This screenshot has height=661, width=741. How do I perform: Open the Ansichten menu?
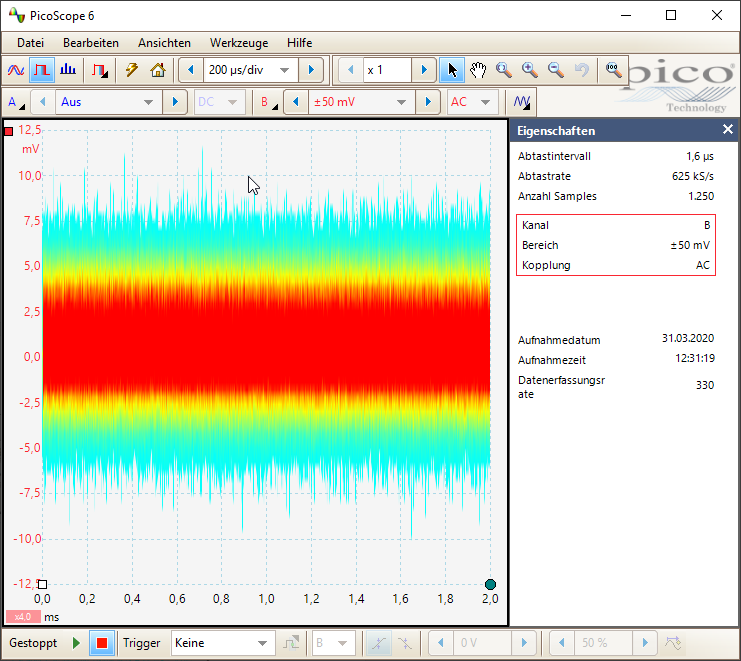(x=164, y=43)
